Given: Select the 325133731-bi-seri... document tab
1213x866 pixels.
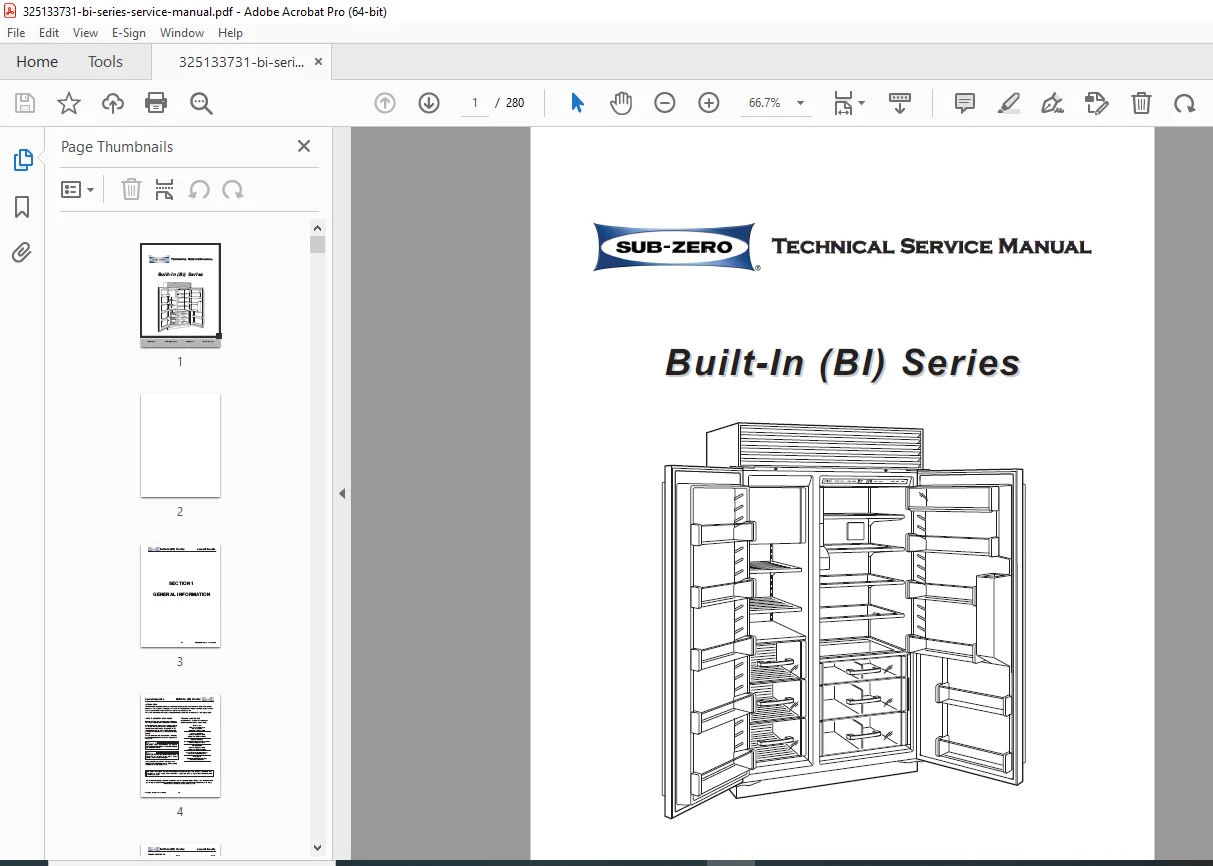Looking at the screenshot, I should (x=241, y=61).
